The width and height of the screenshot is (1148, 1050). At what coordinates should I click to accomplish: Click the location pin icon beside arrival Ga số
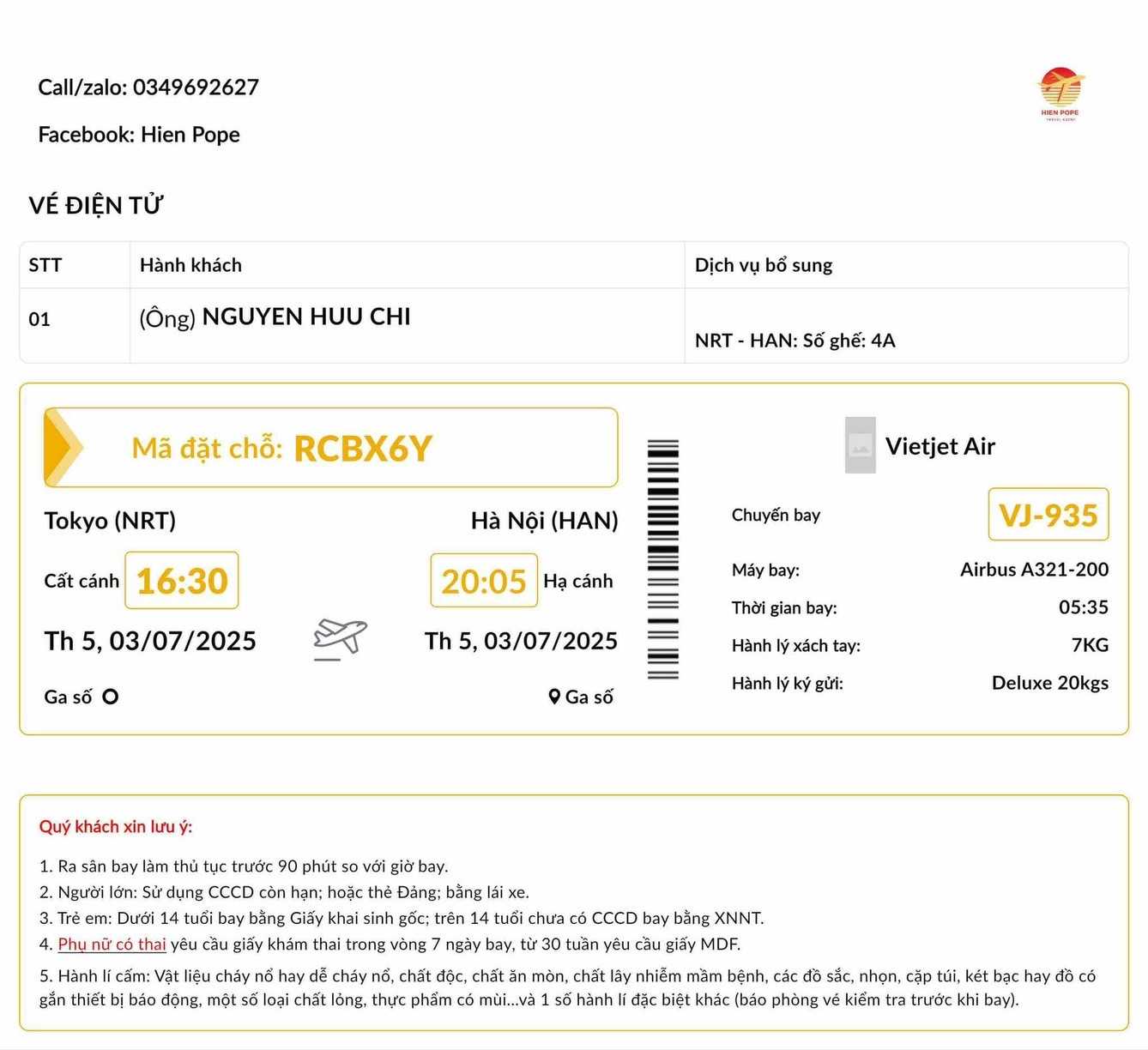coord(554,697)
